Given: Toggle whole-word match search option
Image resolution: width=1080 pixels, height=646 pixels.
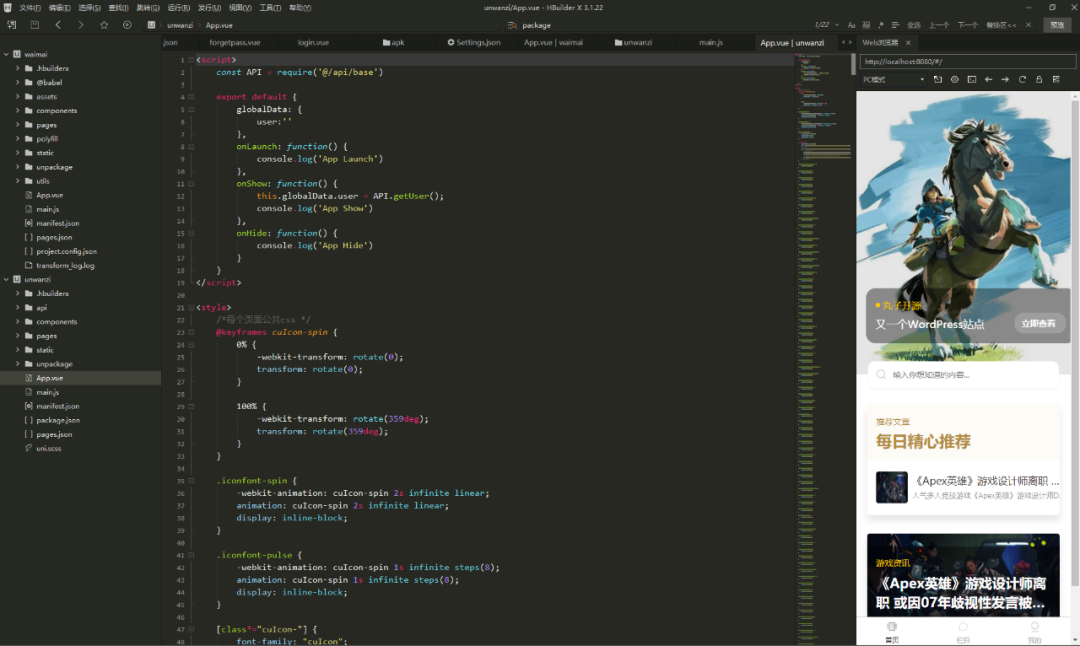Looking at the screenshot, I should click(867, 25).
